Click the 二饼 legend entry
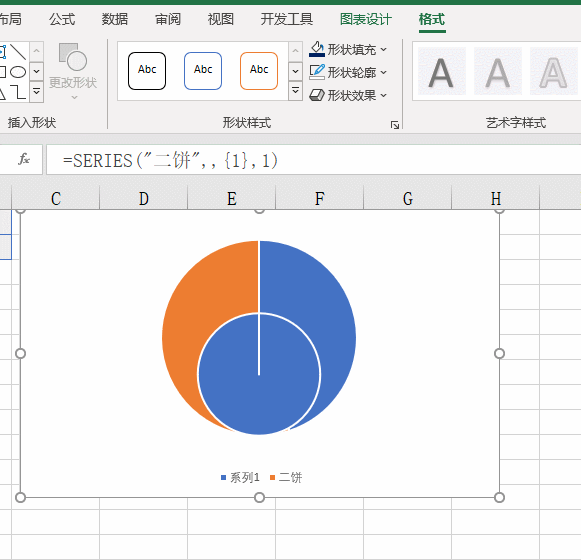Screen dimensions: 581x560 pyautogui.click(x=286, y=477)
